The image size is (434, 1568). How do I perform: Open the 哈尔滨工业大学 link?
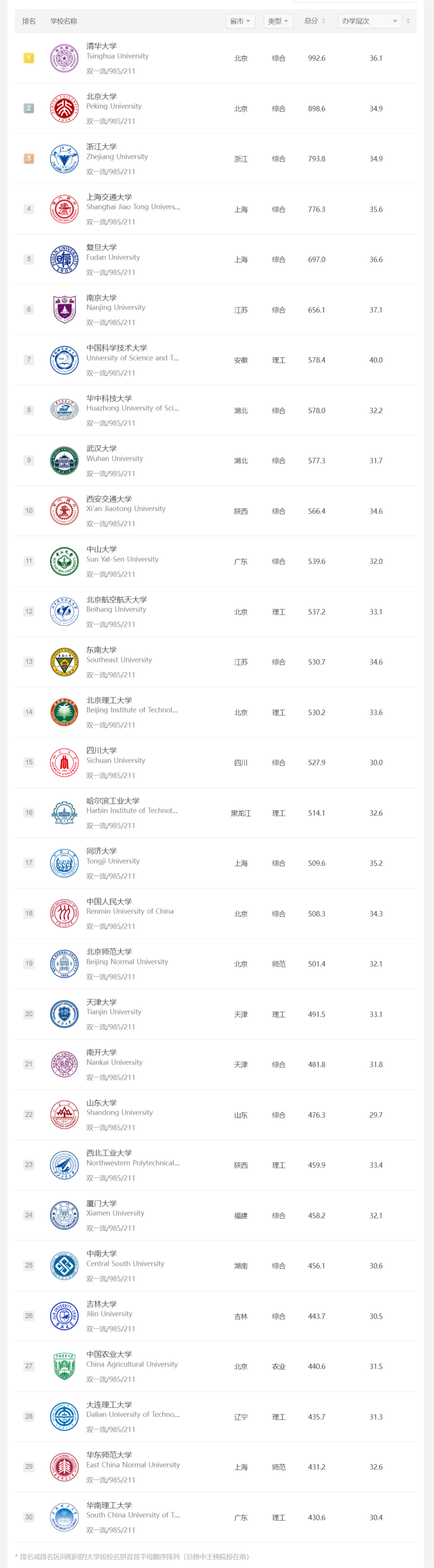pos(113,801)
